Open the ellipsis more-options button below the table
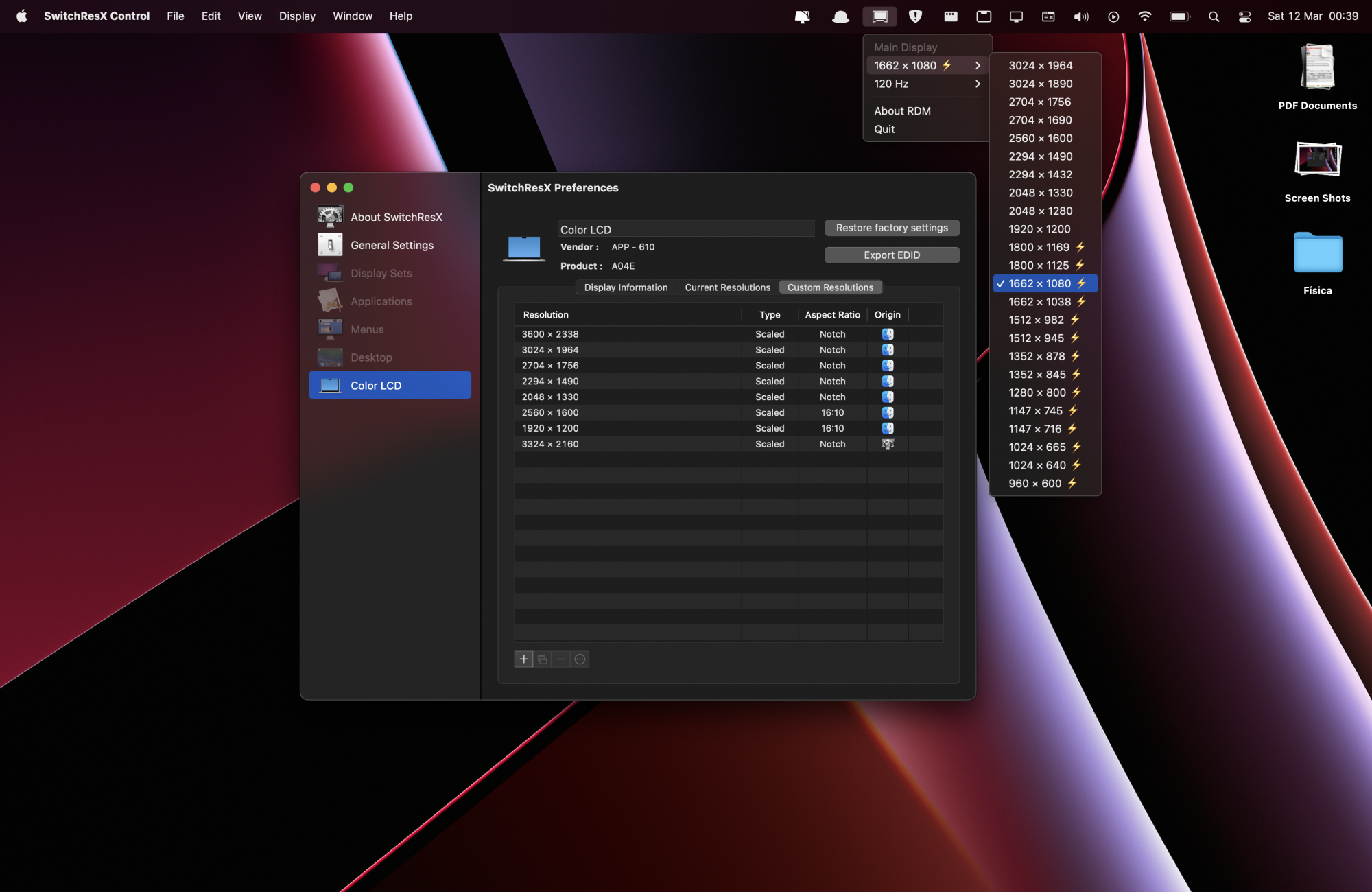Screen dimensions: 1372x892 tap(580, 659)
